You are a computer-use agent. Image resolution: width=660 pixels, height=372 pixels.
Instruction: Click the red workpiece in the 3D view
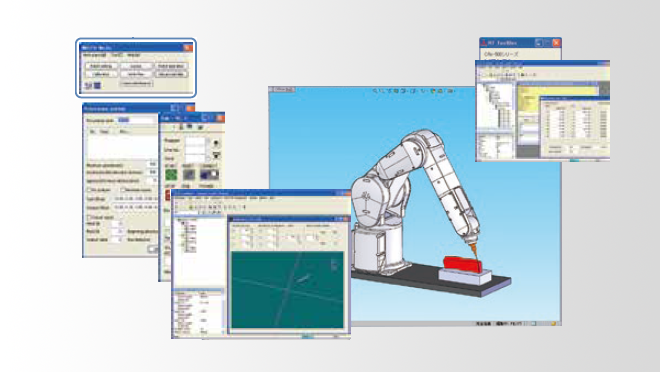click(x=462, y=264)
